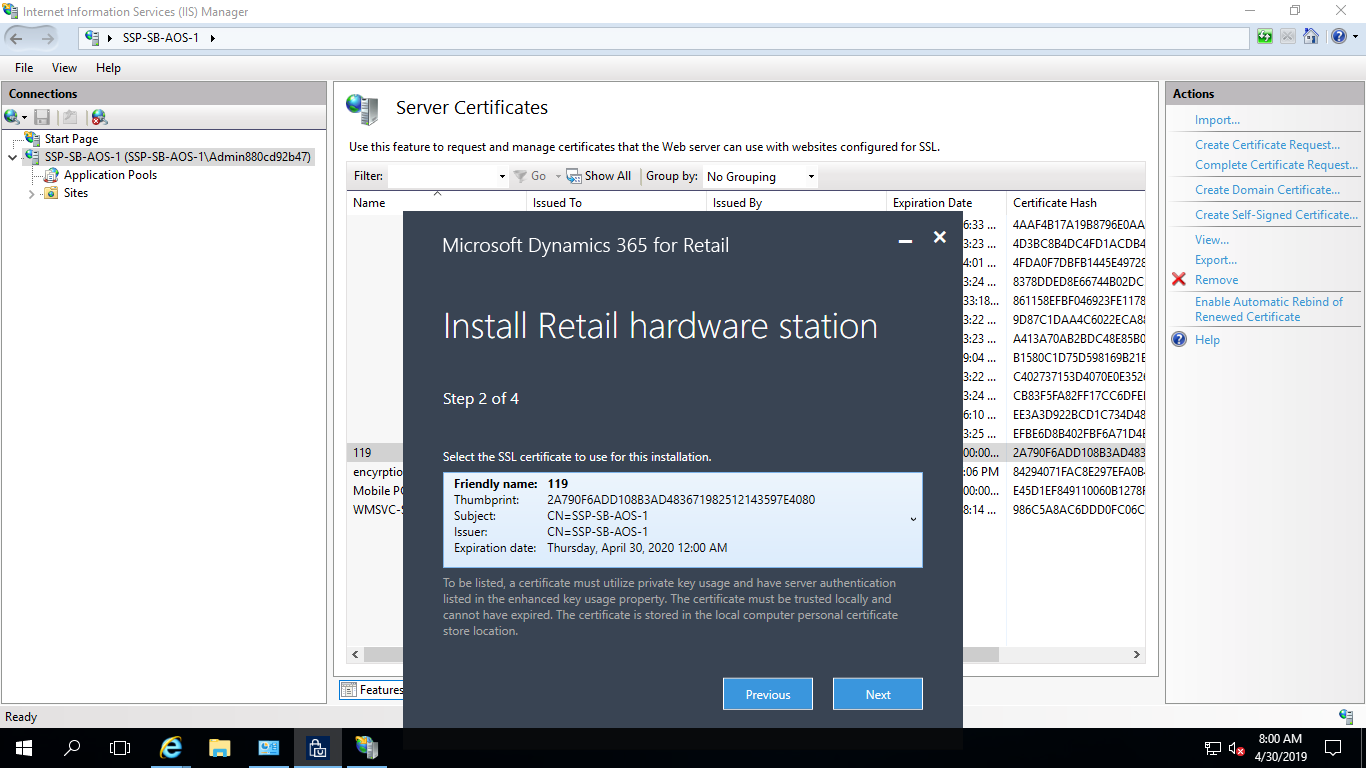Click Enable Automatic Rebind of Renewed Certificate
This screenshot has width=1366, height=768.
click(x=1269, y=309)
